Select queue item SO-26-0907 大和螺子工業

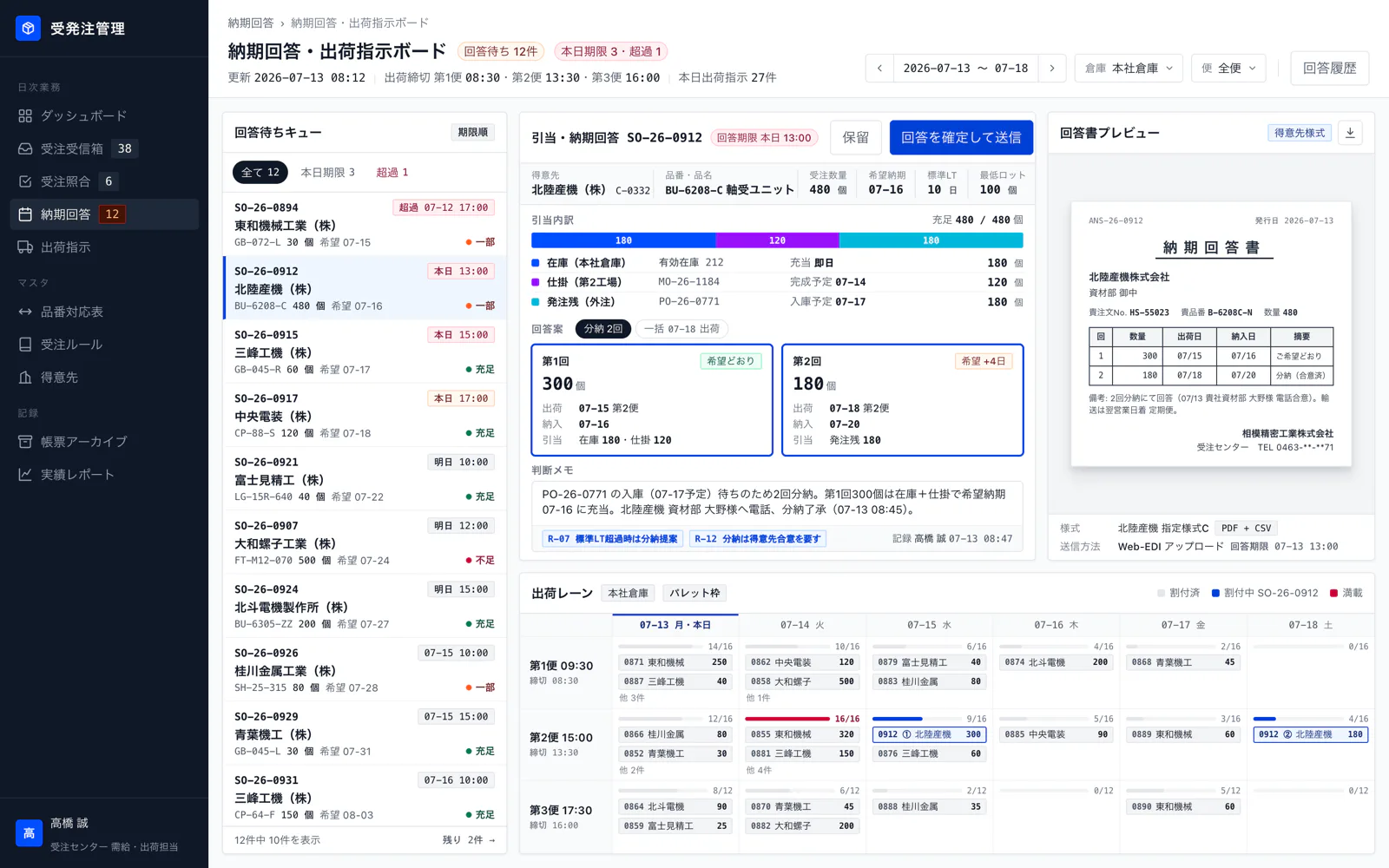click(365, 542)
